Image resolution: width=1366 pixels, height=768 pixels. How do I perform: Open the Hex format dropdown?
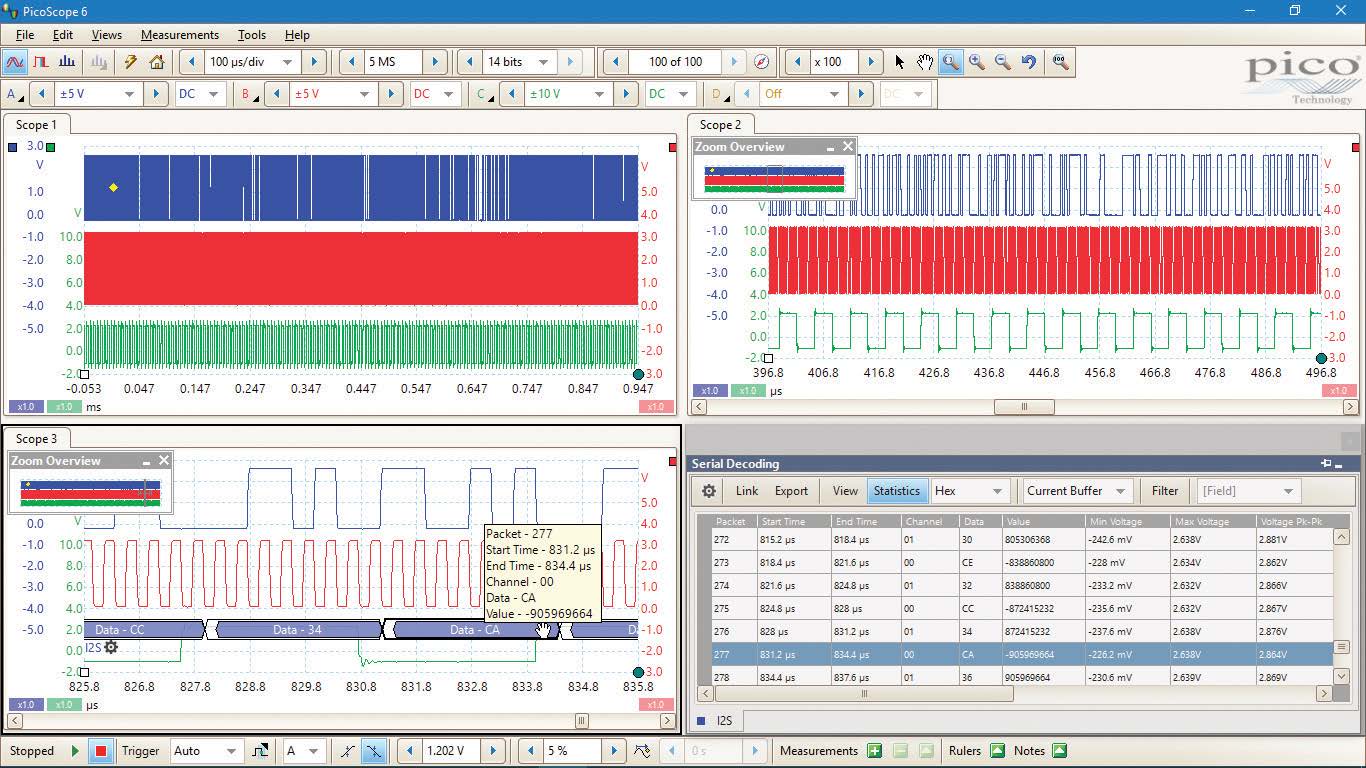point(996,491)
